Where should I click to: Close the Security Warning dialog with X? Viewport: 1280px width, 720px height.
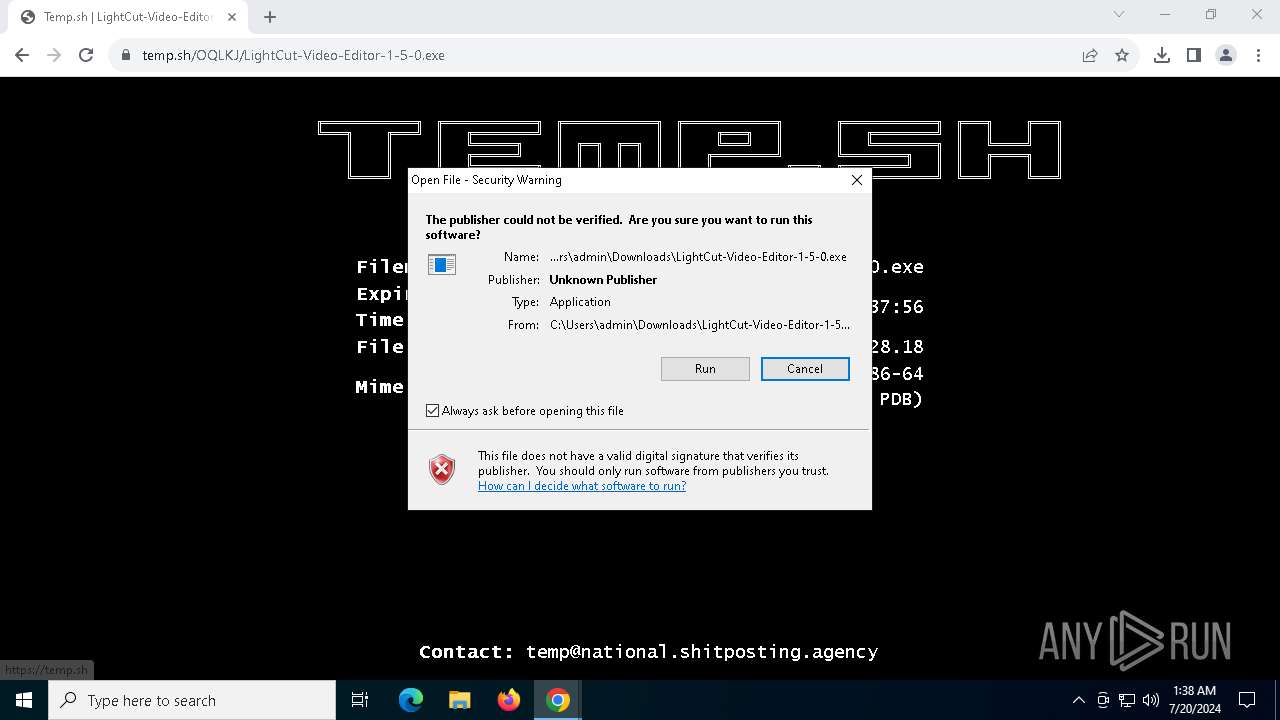[x=856, y=180]
